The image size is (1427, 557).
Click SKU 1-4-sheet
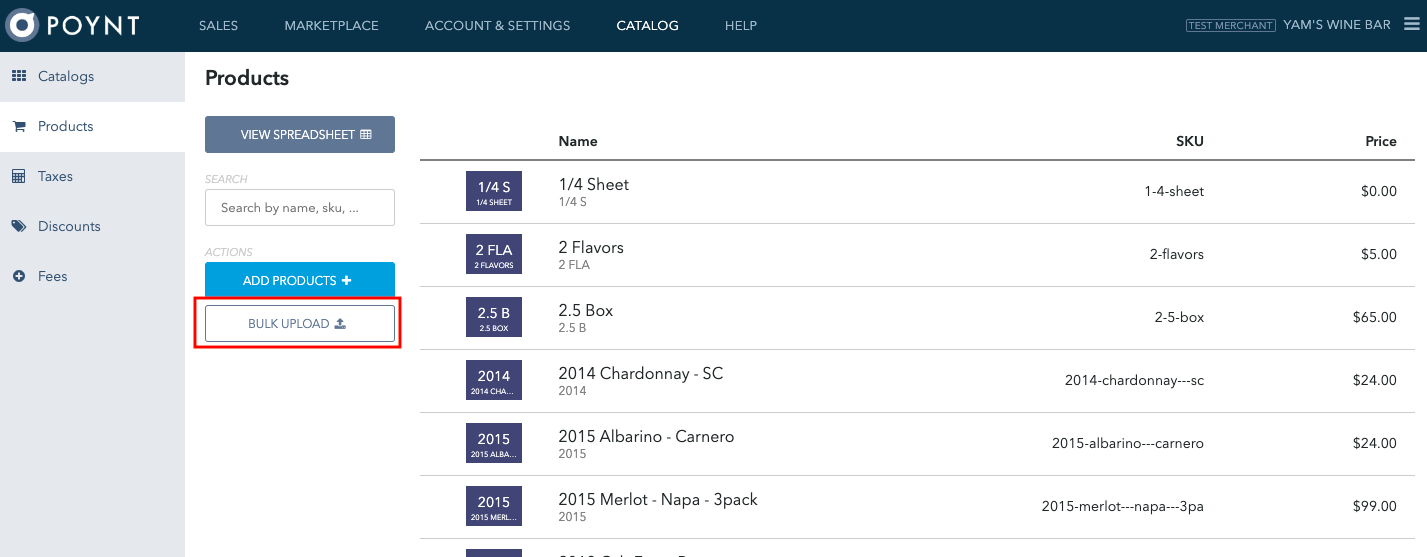(x=1174, y=191)
